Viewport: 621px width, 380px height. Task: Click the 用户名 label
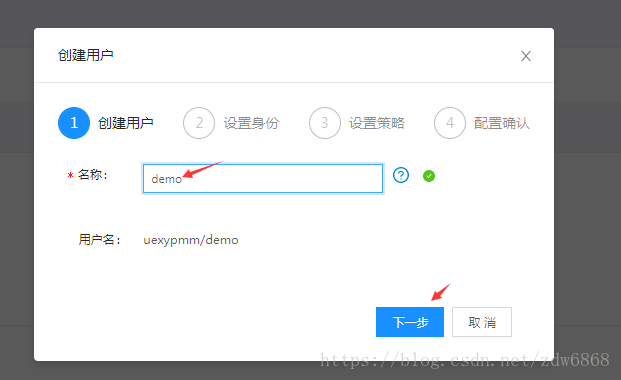[x=99, y=240]
